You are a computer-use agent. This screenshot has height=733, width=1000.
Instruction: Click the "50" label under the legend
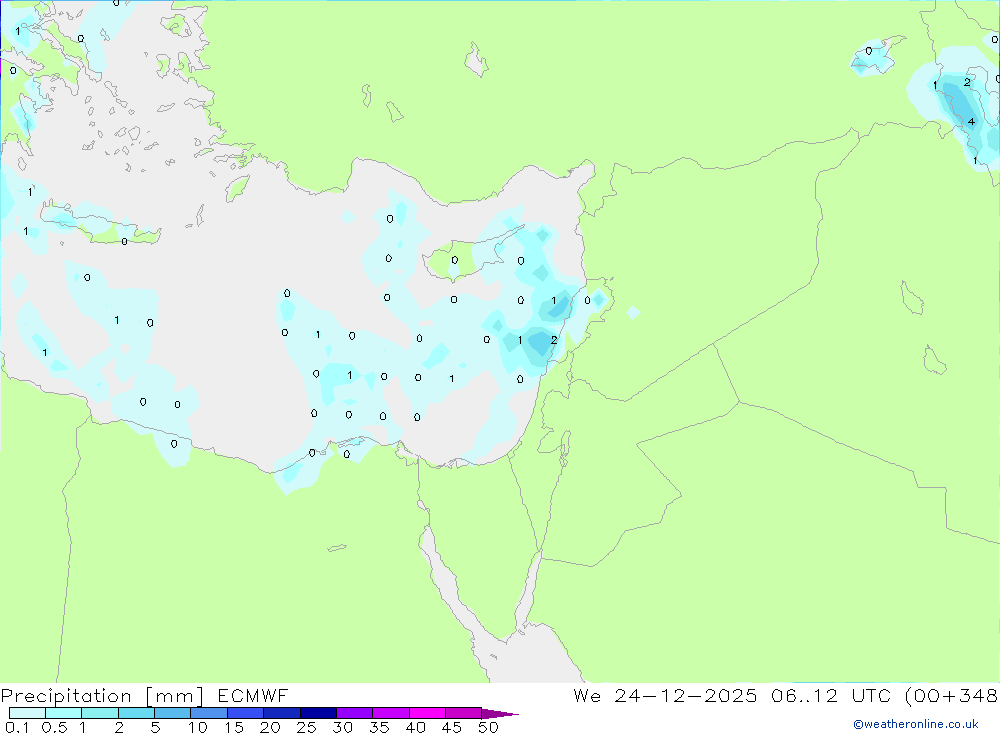(x=488, y=727)
